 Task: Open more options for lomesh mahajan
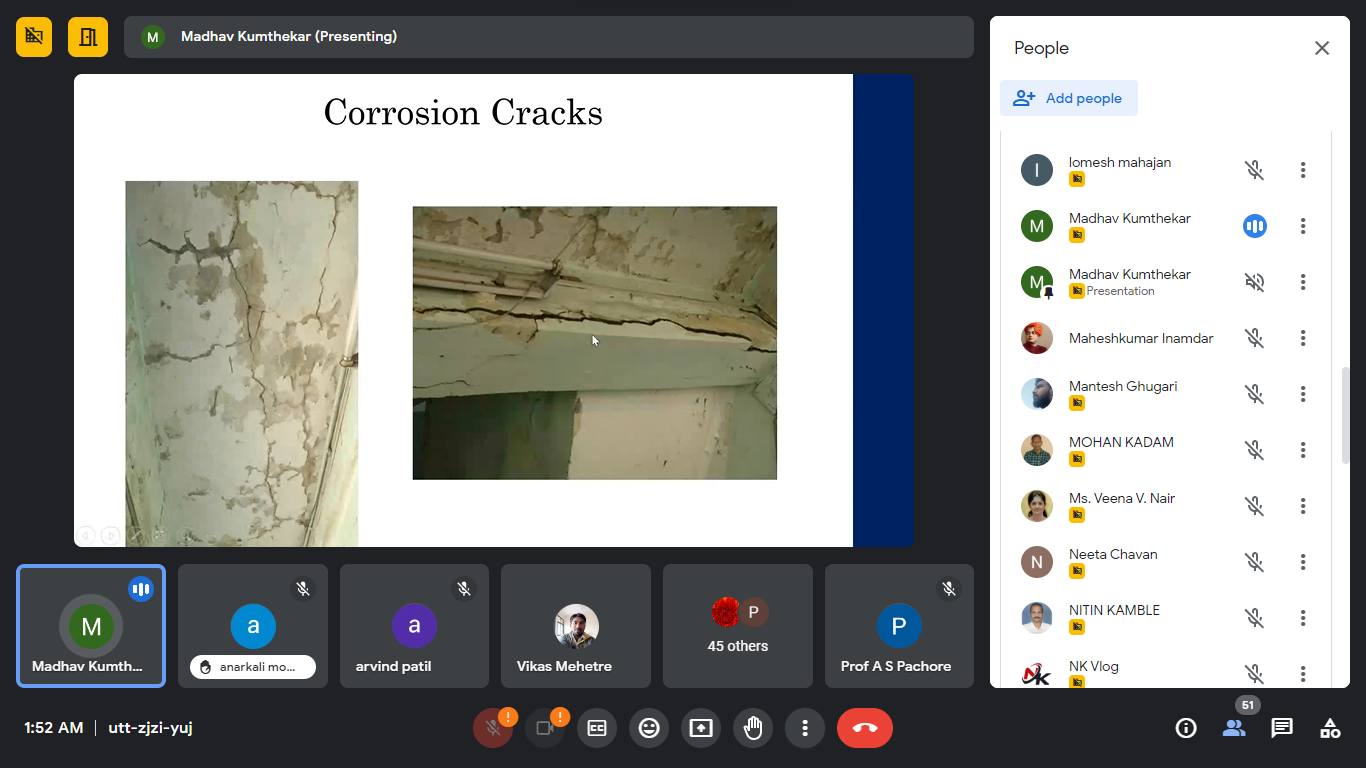click(x=1303, y=170)
